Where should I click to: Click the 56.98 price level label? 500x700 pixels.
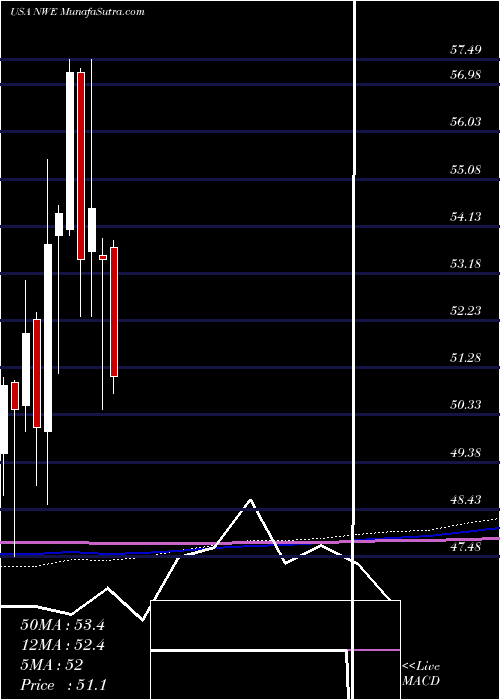pyautogui.click(x=466, y=75)
